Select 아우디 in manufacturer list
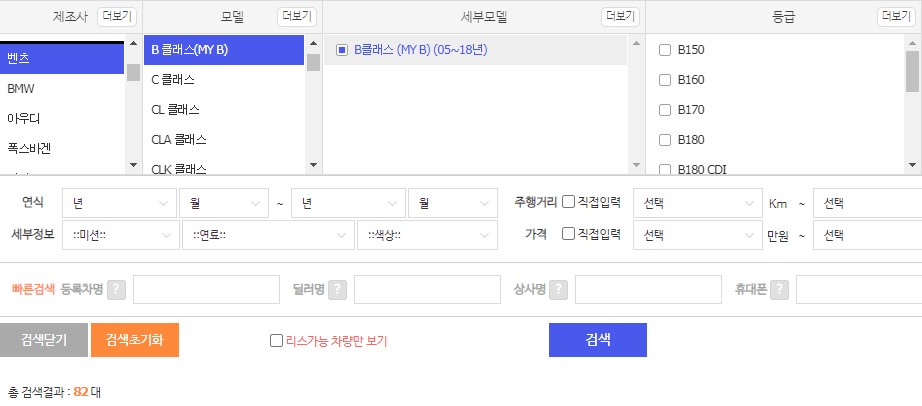This screenshot has height=406, width=922. (x=62, y=118)
